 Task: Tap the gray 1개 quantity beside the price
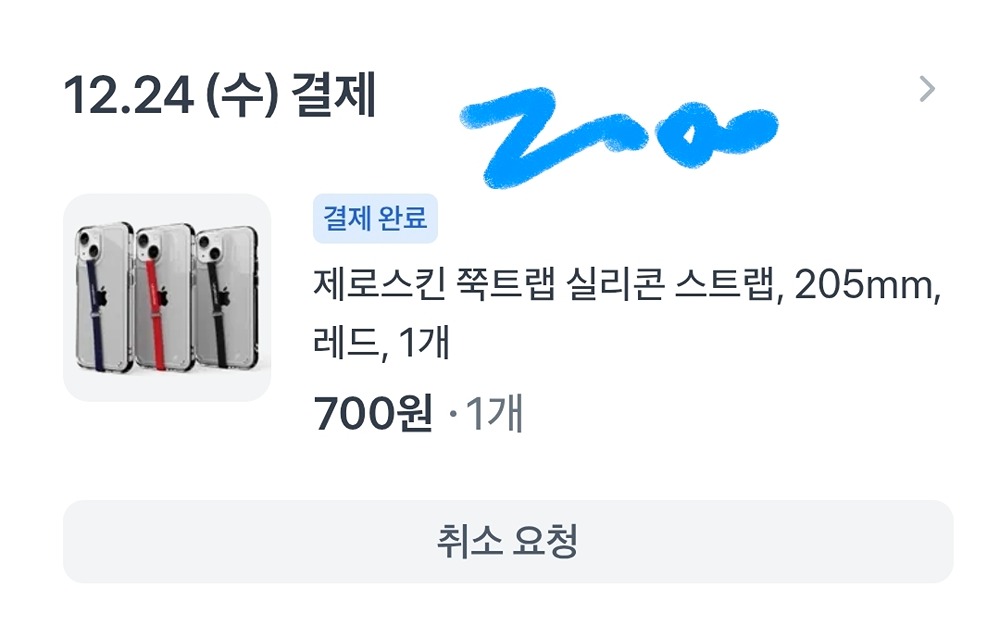[495, 413]
